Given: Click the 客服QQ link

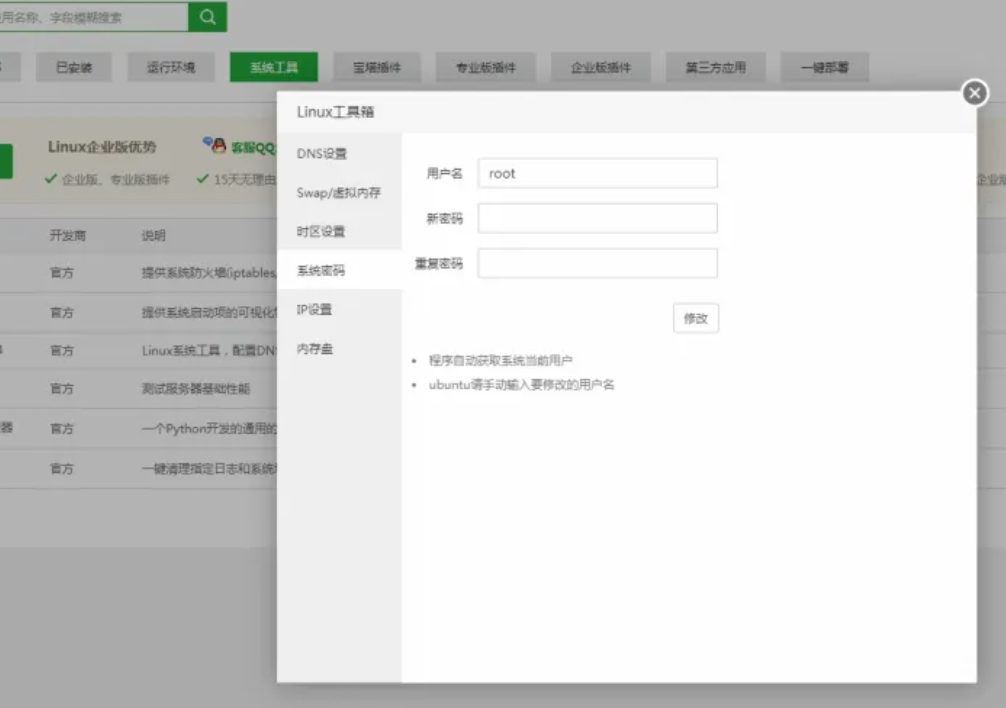Looking at the screenshot, I should (253, 148).
